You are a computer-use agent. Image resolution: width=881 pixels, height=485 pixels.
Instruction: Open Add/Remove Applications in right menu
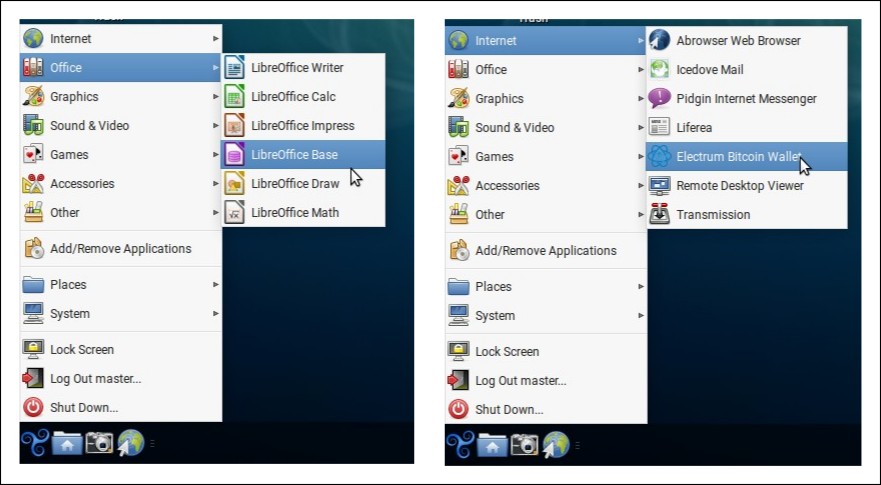click(546, 251)
